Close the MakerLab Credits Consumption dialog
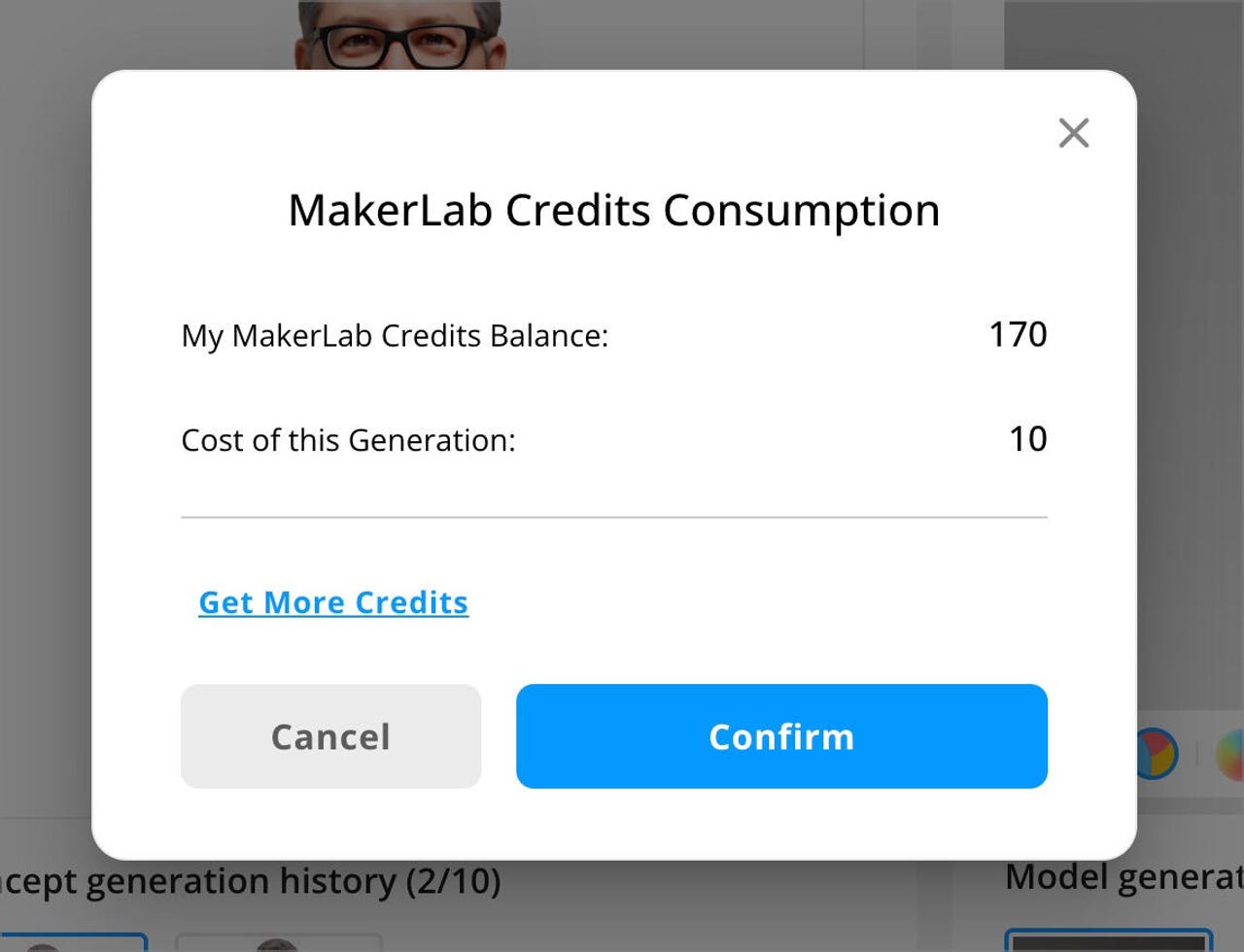 [1073, 133]
